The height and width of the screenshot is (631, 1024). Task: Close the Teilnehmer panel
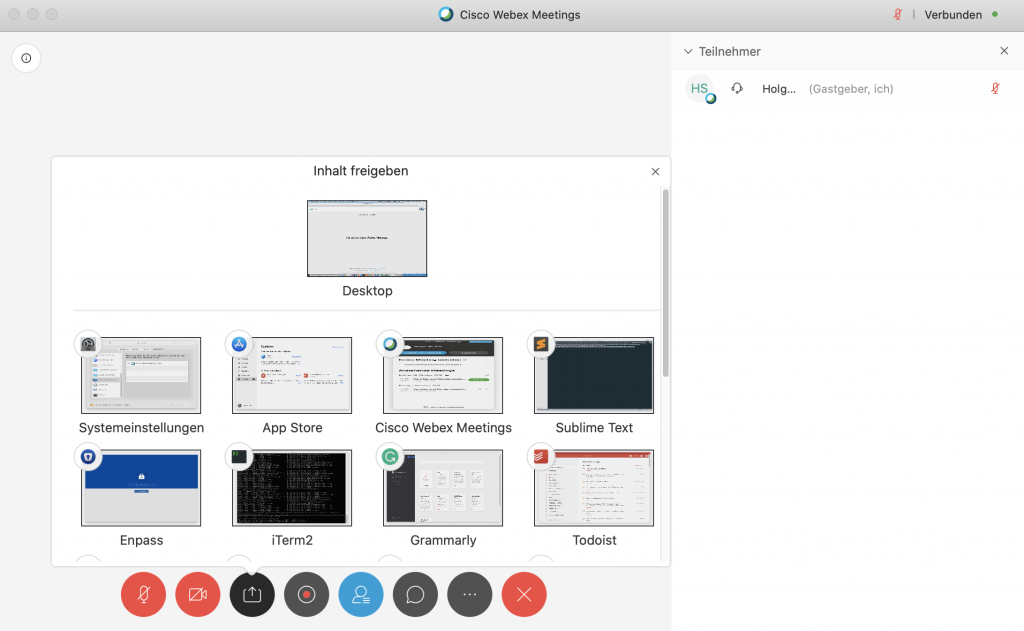coord(1004,51)
